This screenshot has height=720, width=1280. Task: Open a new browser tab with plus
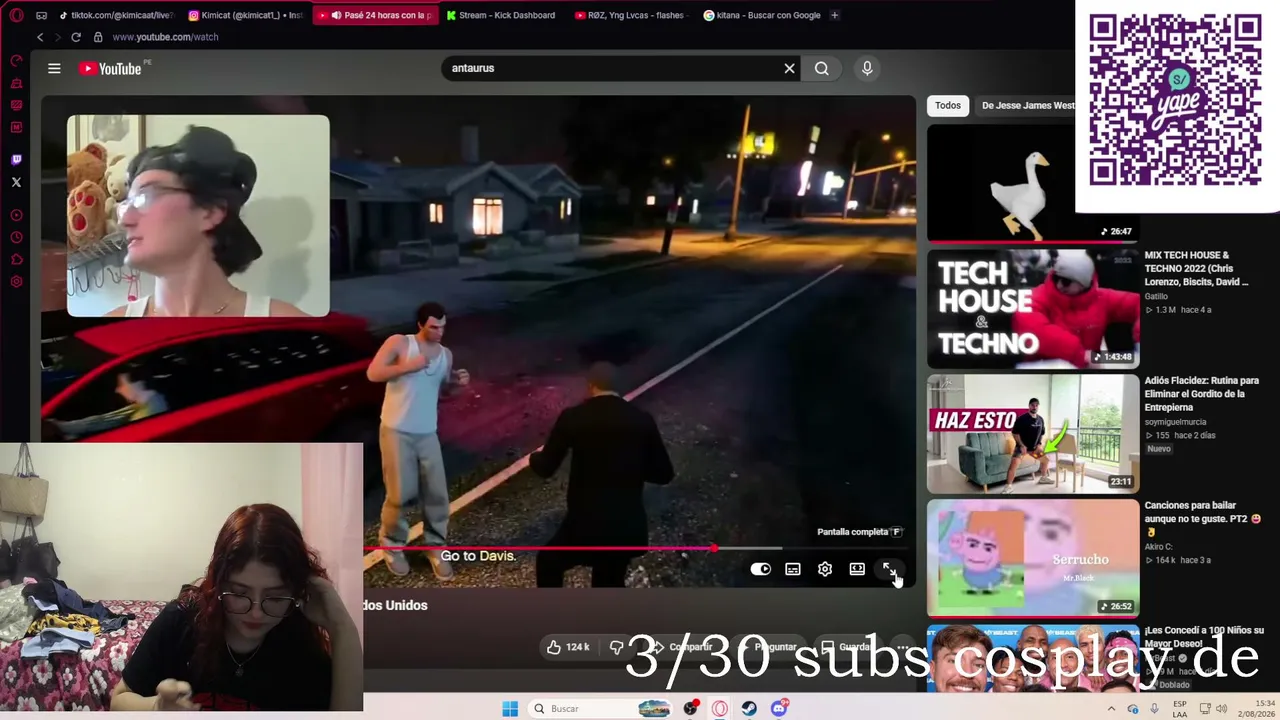[835, 15]
